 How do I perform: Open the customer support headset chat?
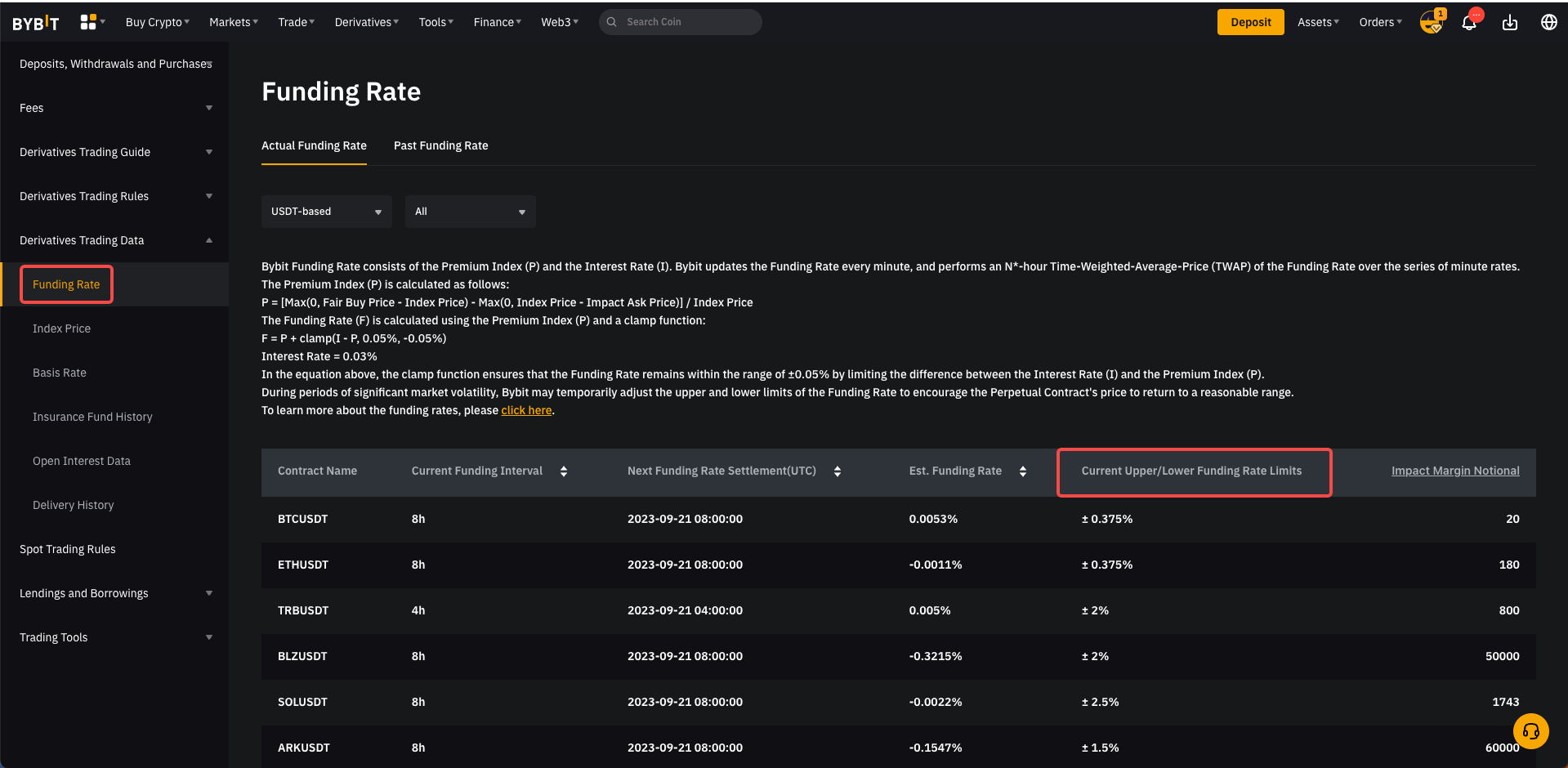pos(1530,731)
